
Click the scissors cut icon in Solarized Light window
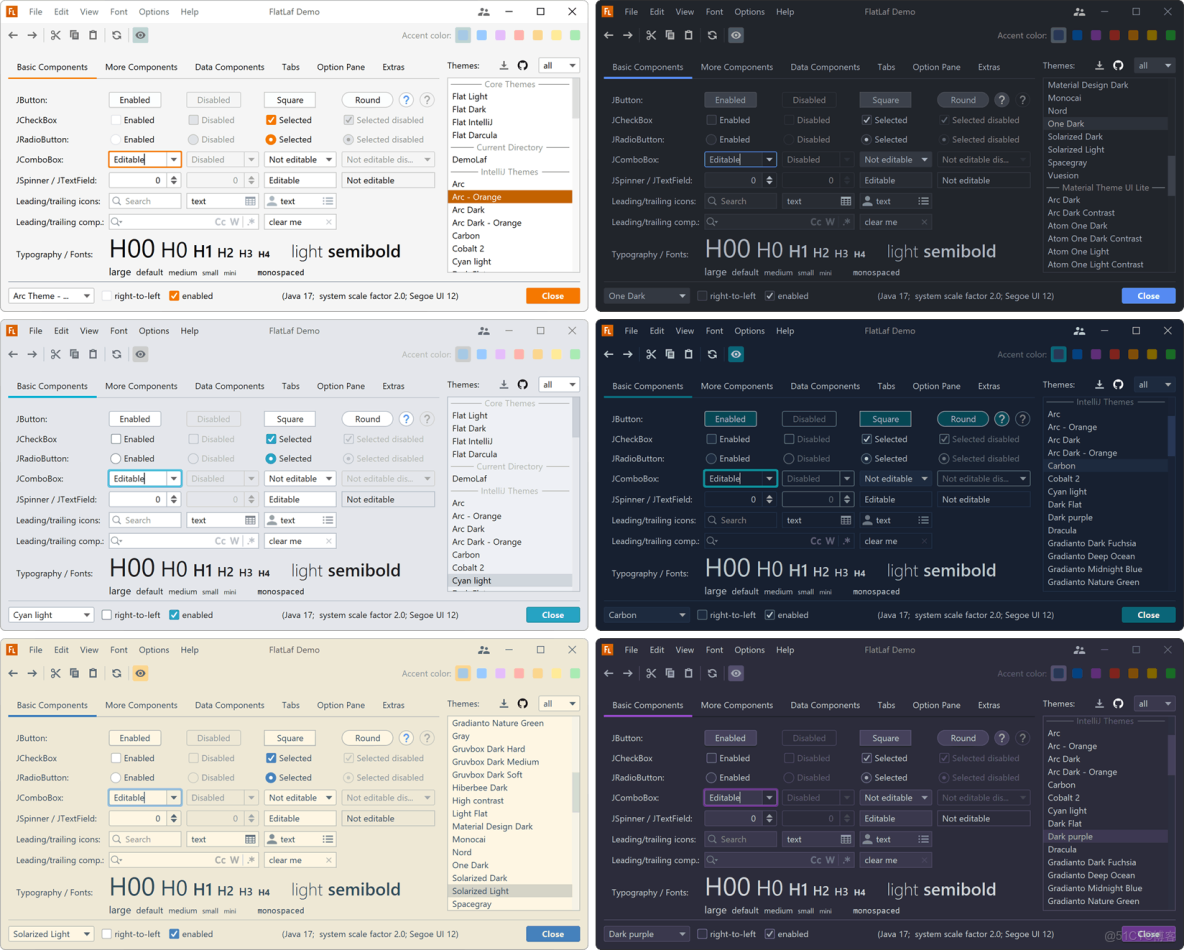(55, 674)
